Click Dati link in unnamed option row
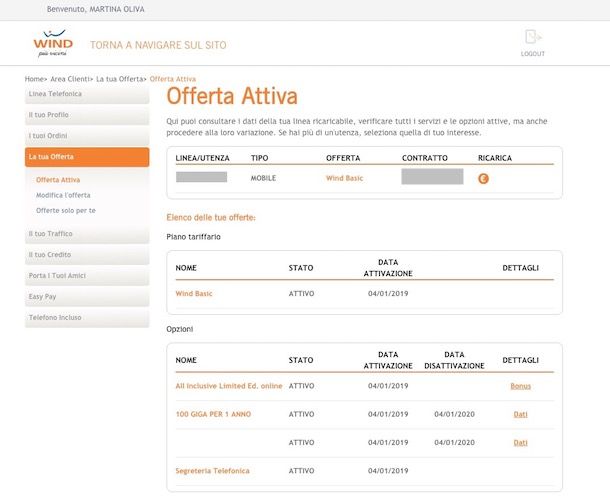The height and width of the screenshot is (500, 610). (x=521, y=443)
